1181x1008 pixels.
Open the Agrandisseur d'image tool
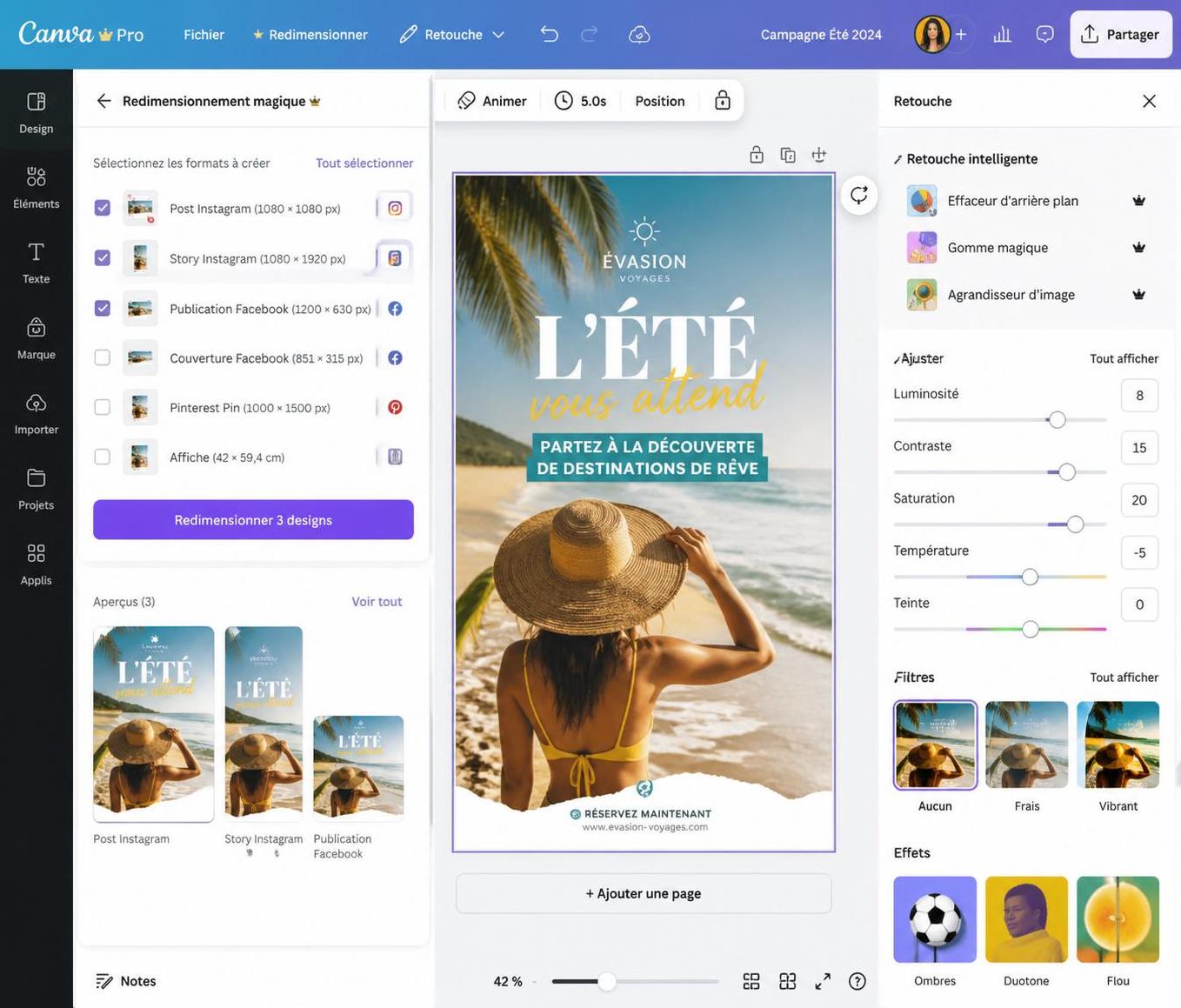[1012, 293]
